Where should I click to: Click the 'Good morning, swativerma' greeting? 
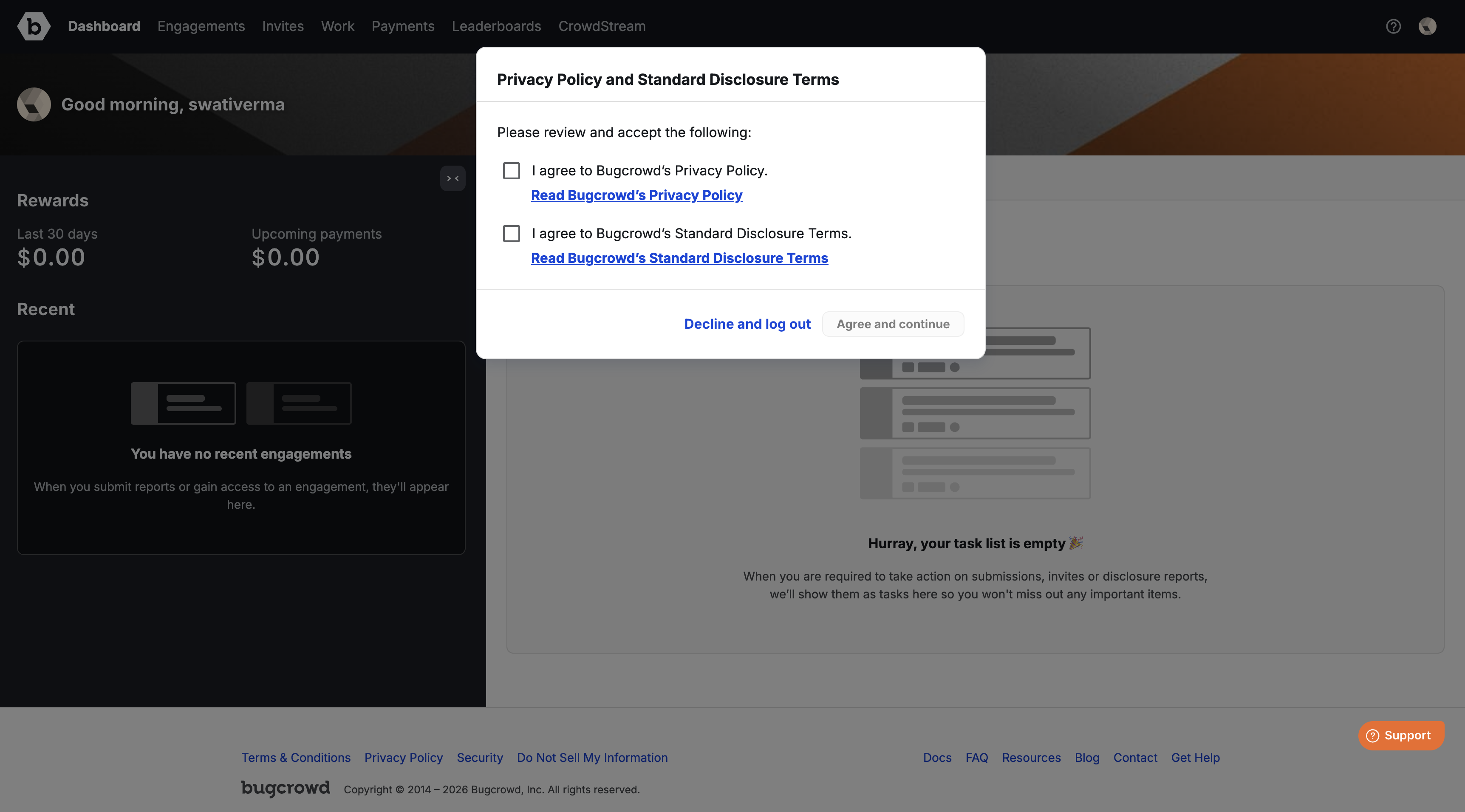pos(173,104)
